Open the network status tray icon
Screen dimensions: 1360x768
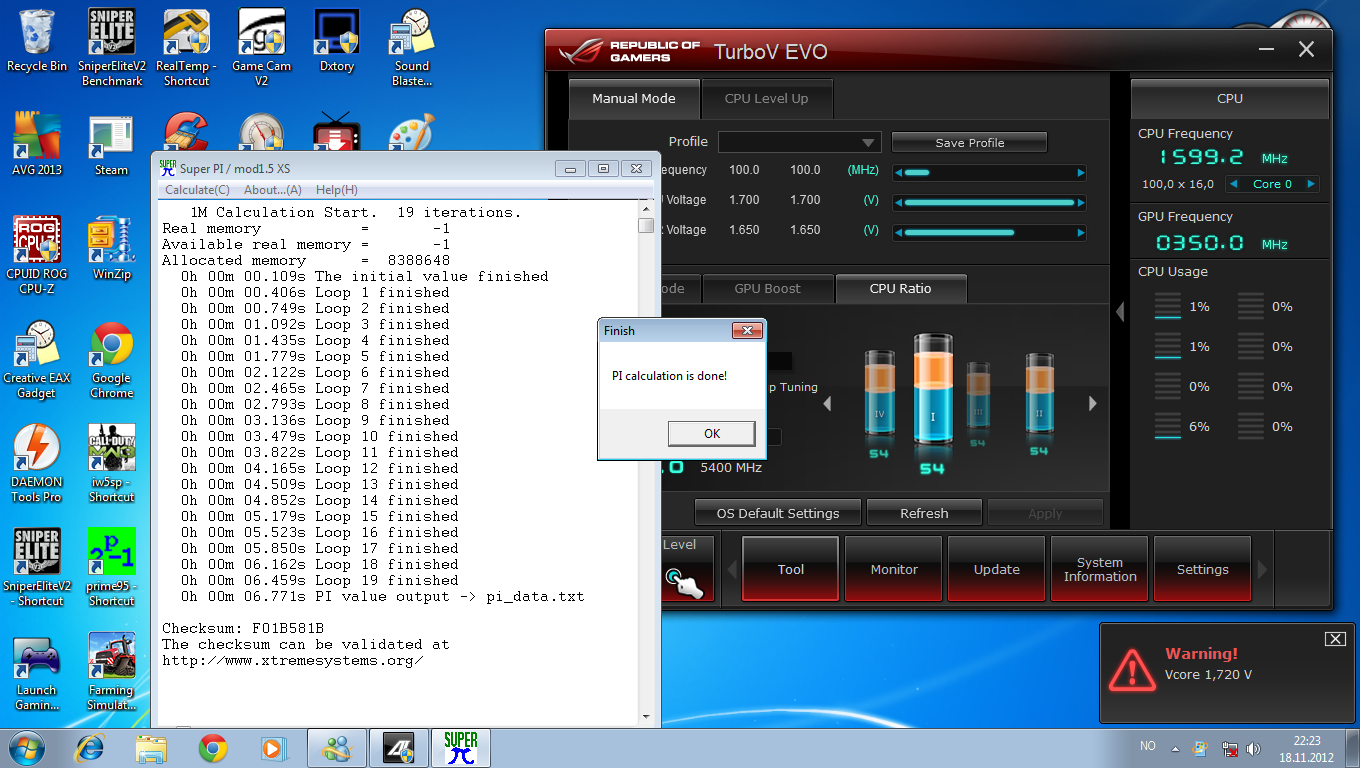click(x=1232, y=748)
